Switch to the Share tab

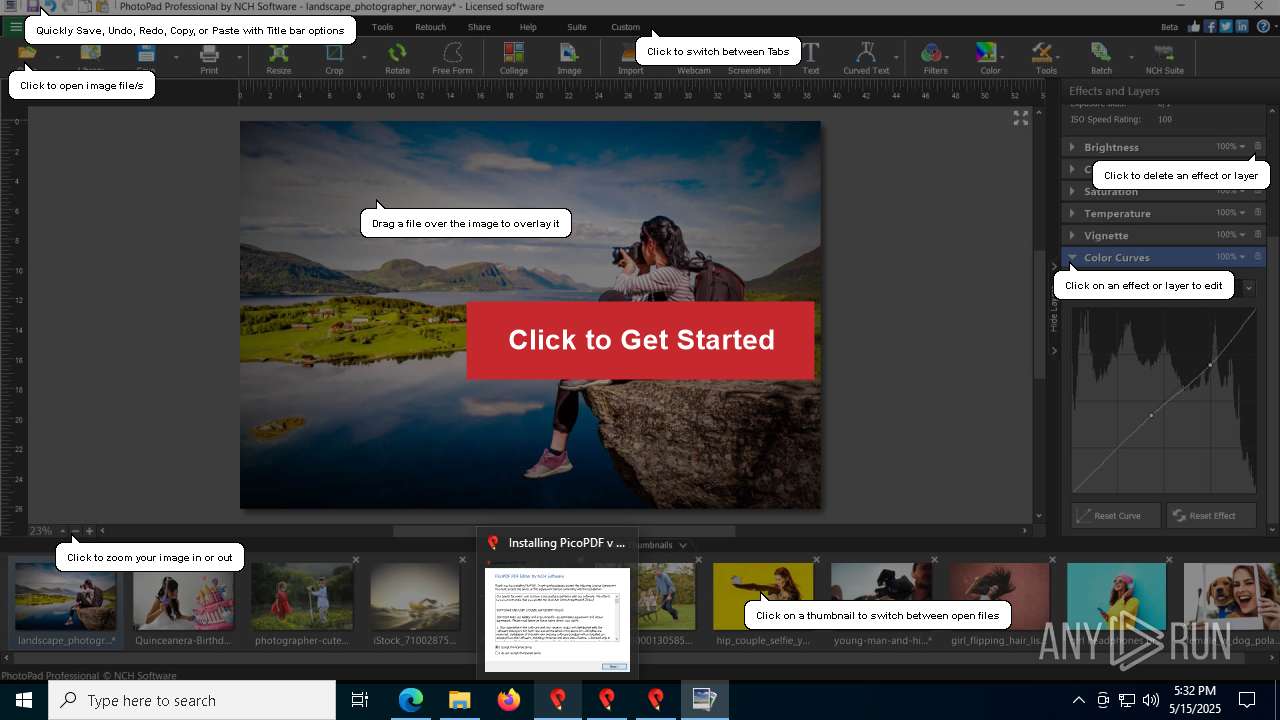tap(479, 27)
